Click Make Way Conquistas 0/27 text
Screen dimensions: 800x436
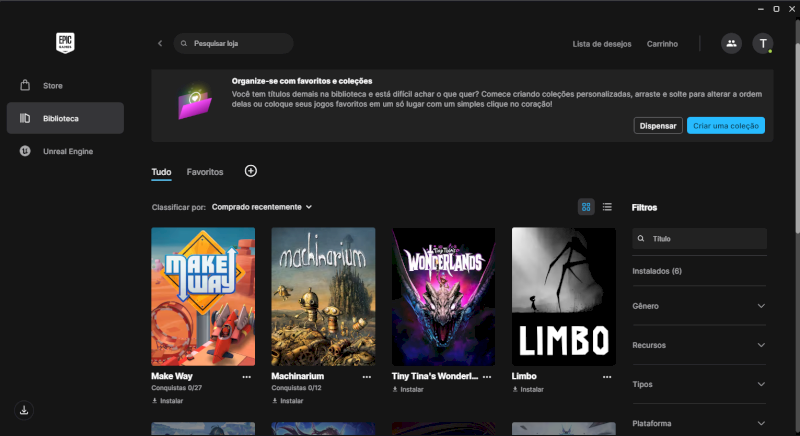click(x=177, y=388)
